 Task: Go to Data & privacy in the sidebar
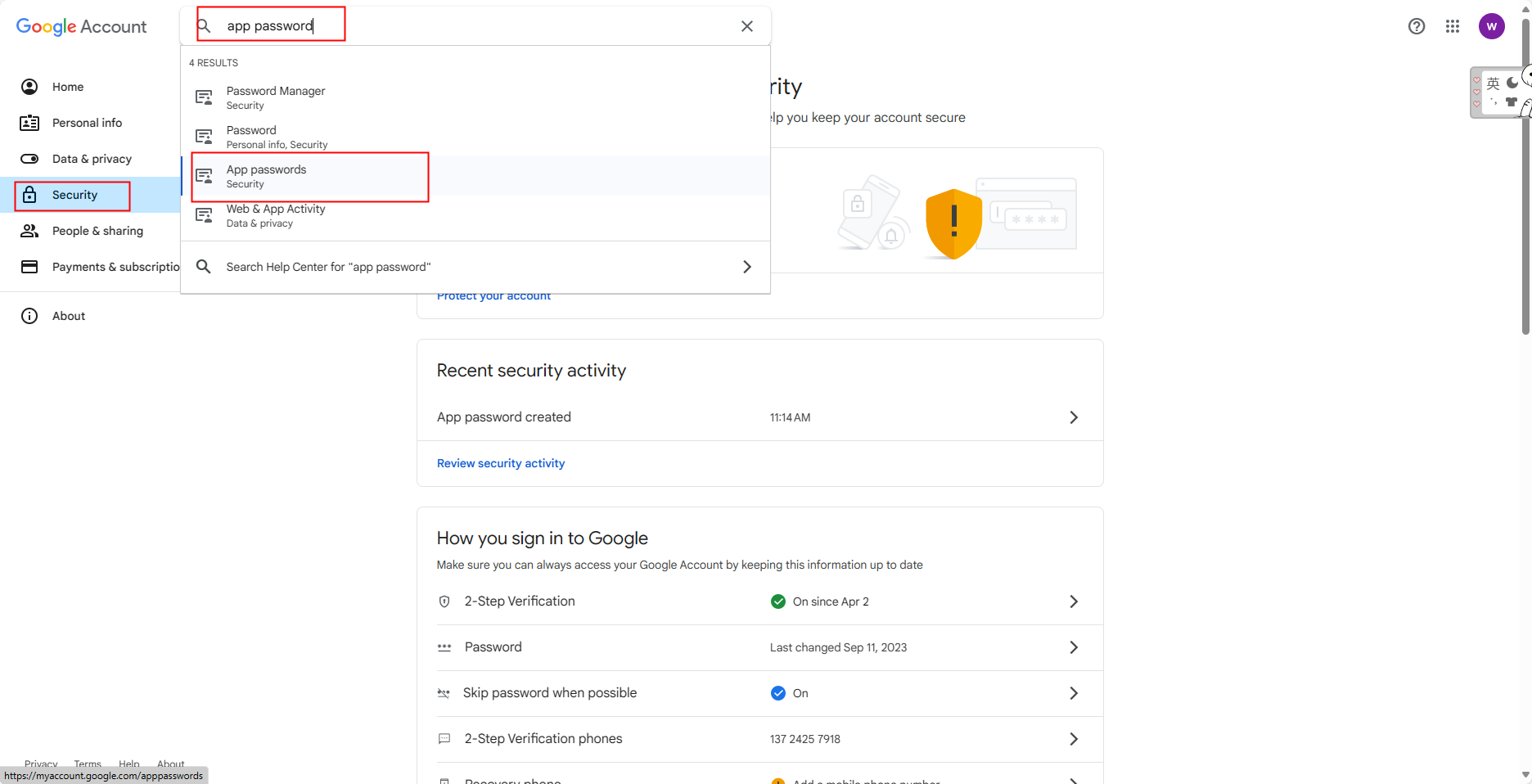click(x=90, y=159)
